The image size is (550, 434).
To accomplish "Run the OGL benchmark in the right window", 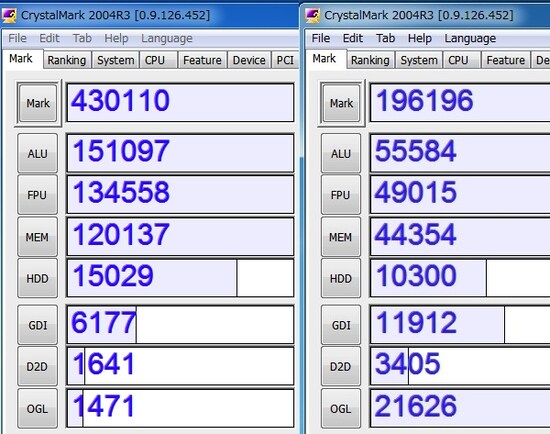I will (341, 408).
